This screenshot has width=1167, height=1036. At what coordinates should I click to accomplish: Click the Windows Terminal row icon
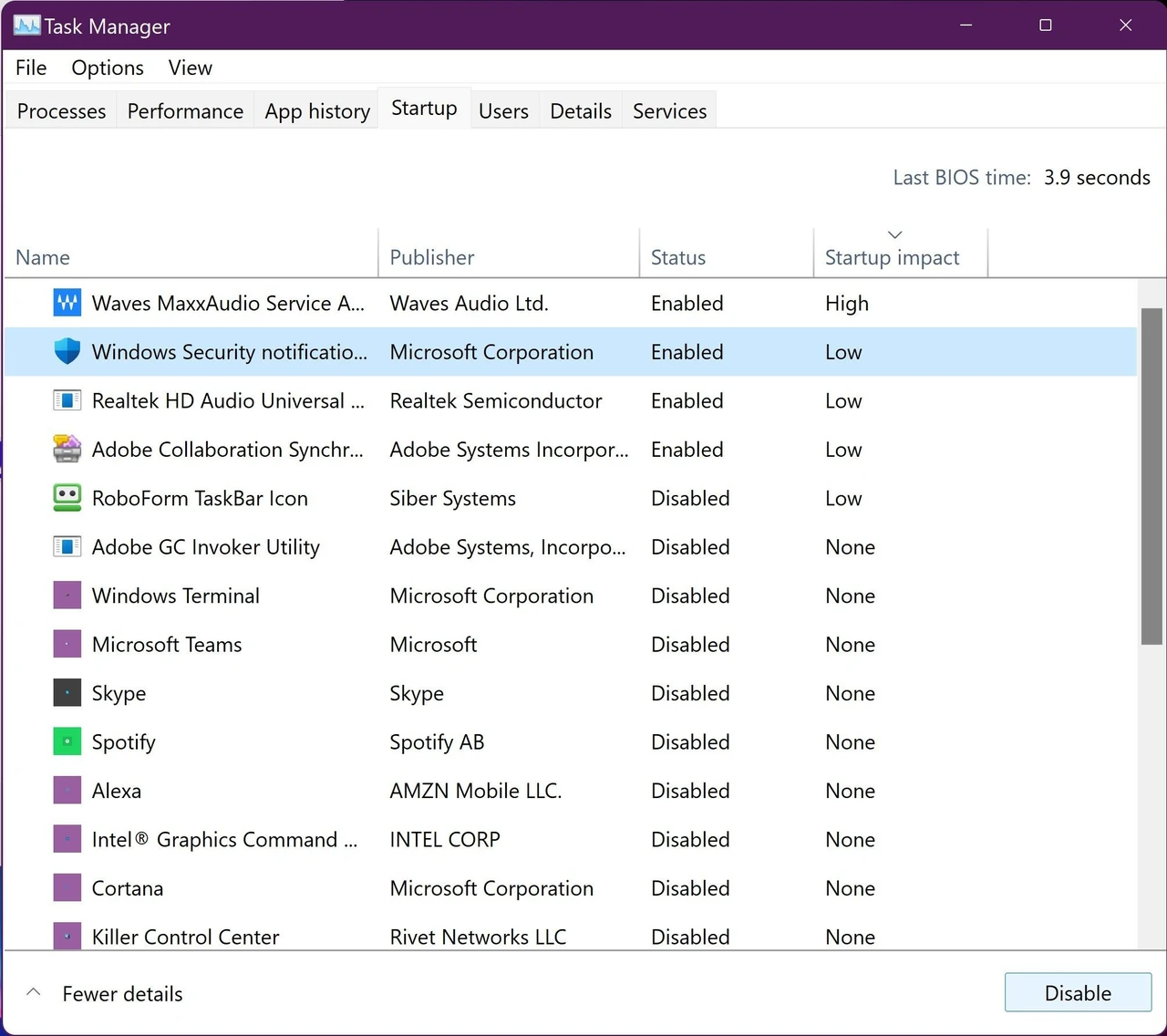(67, 596)
